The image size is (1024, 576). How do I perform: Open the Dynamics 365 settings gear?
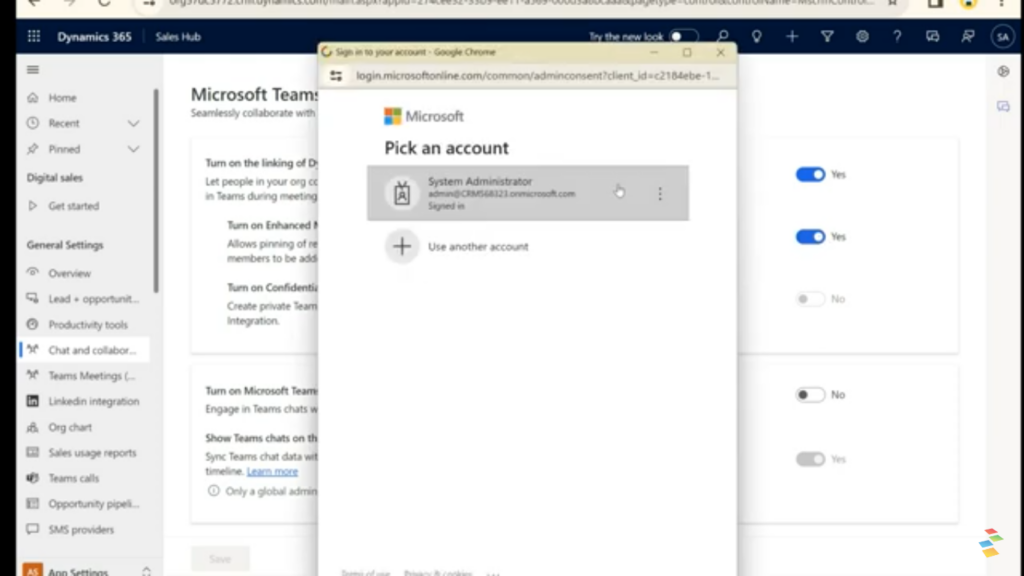862,36
